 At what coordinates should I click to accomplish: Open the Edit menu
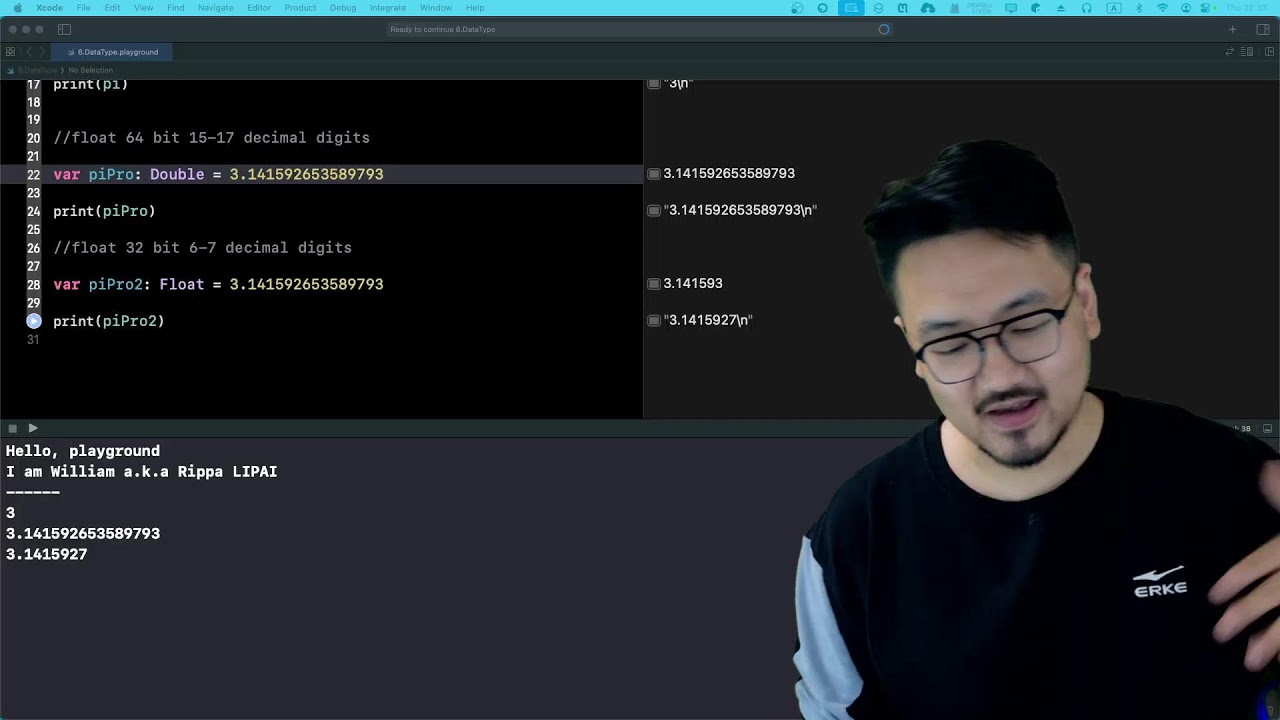pyautogui.click(x=112, y=8)
